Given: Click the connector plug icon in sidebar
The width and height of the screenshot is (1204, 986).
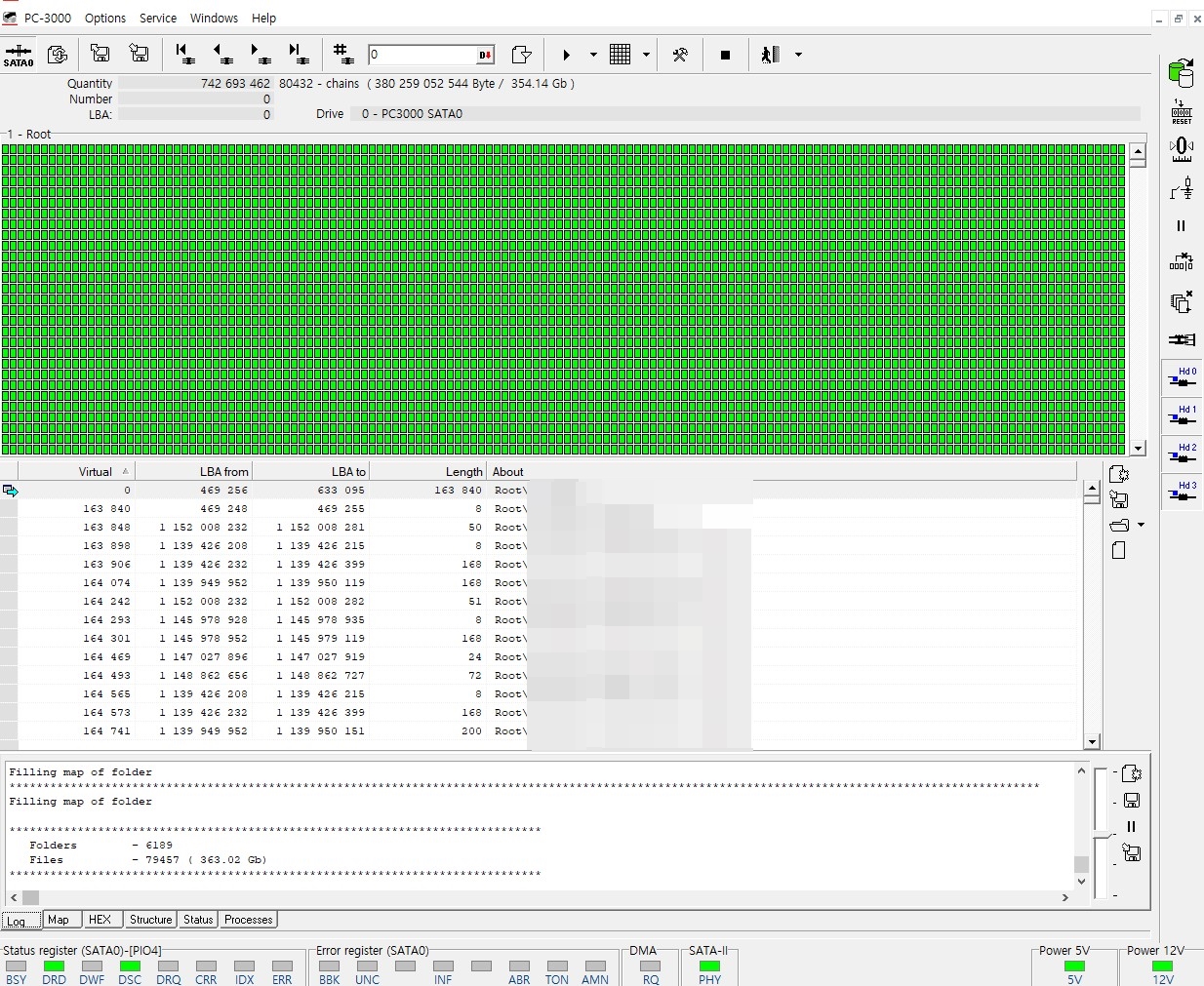Looking at the screenshot, I should (x=1182, y=339).
